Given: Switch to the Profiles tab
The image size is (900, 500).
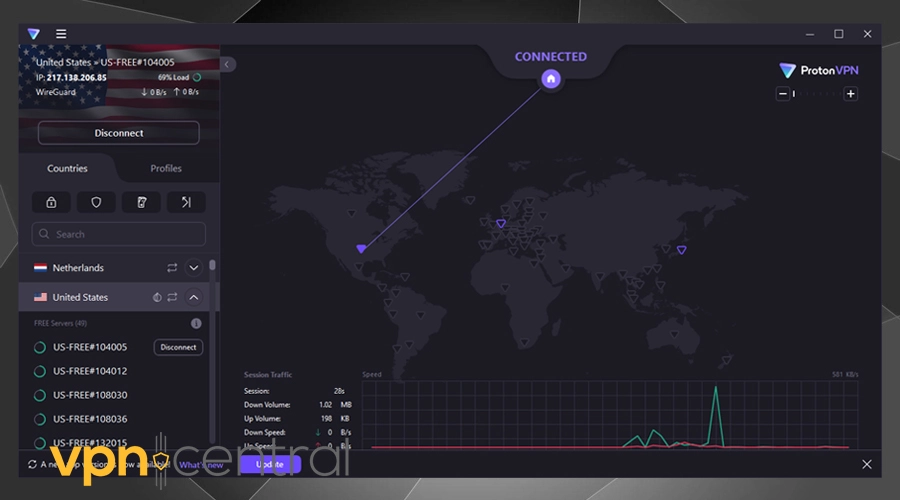Looking at the screenshot, I should point(166,168).
